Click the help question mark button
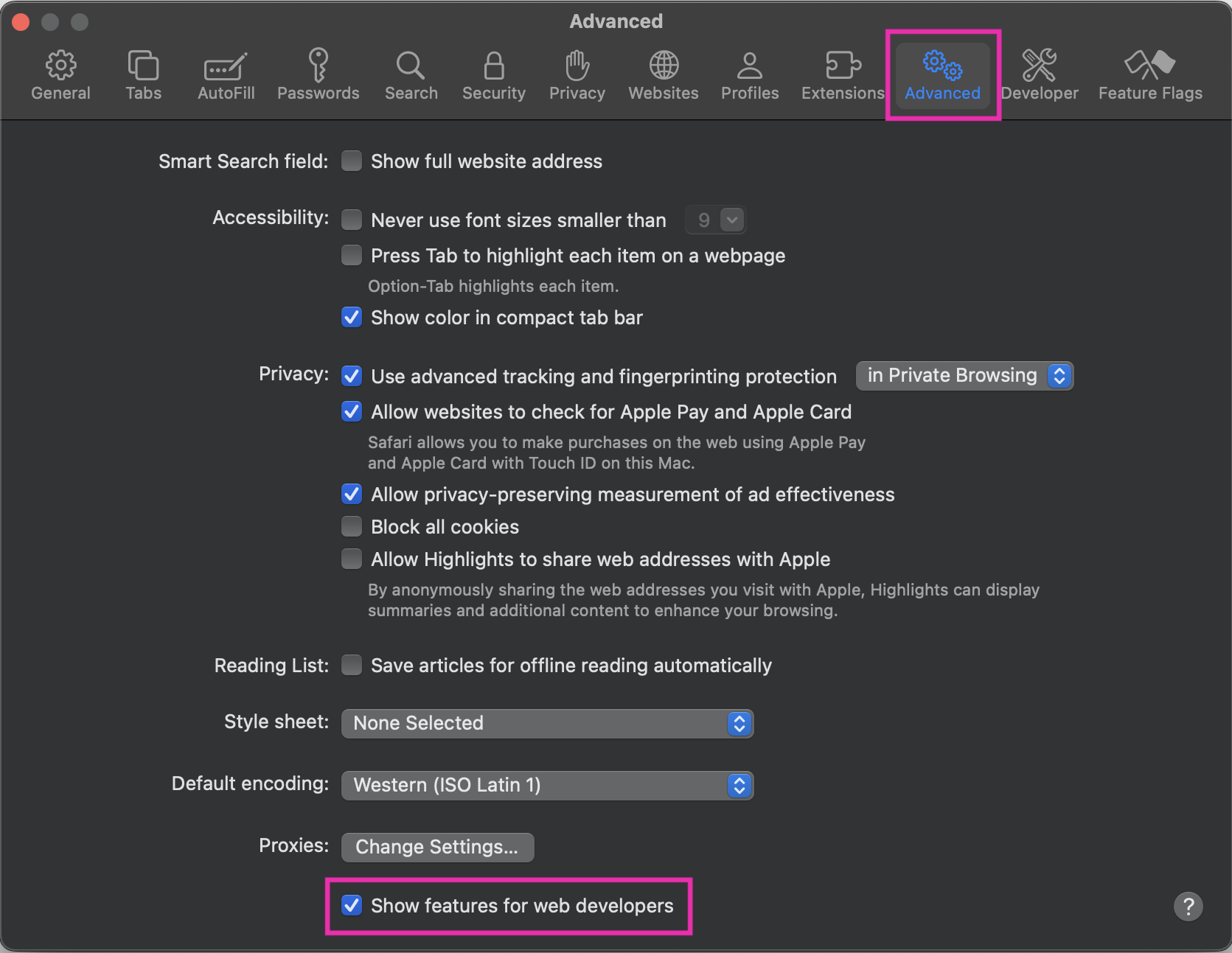Screen dimensions: 1232x953 (x=1188, y=906)
